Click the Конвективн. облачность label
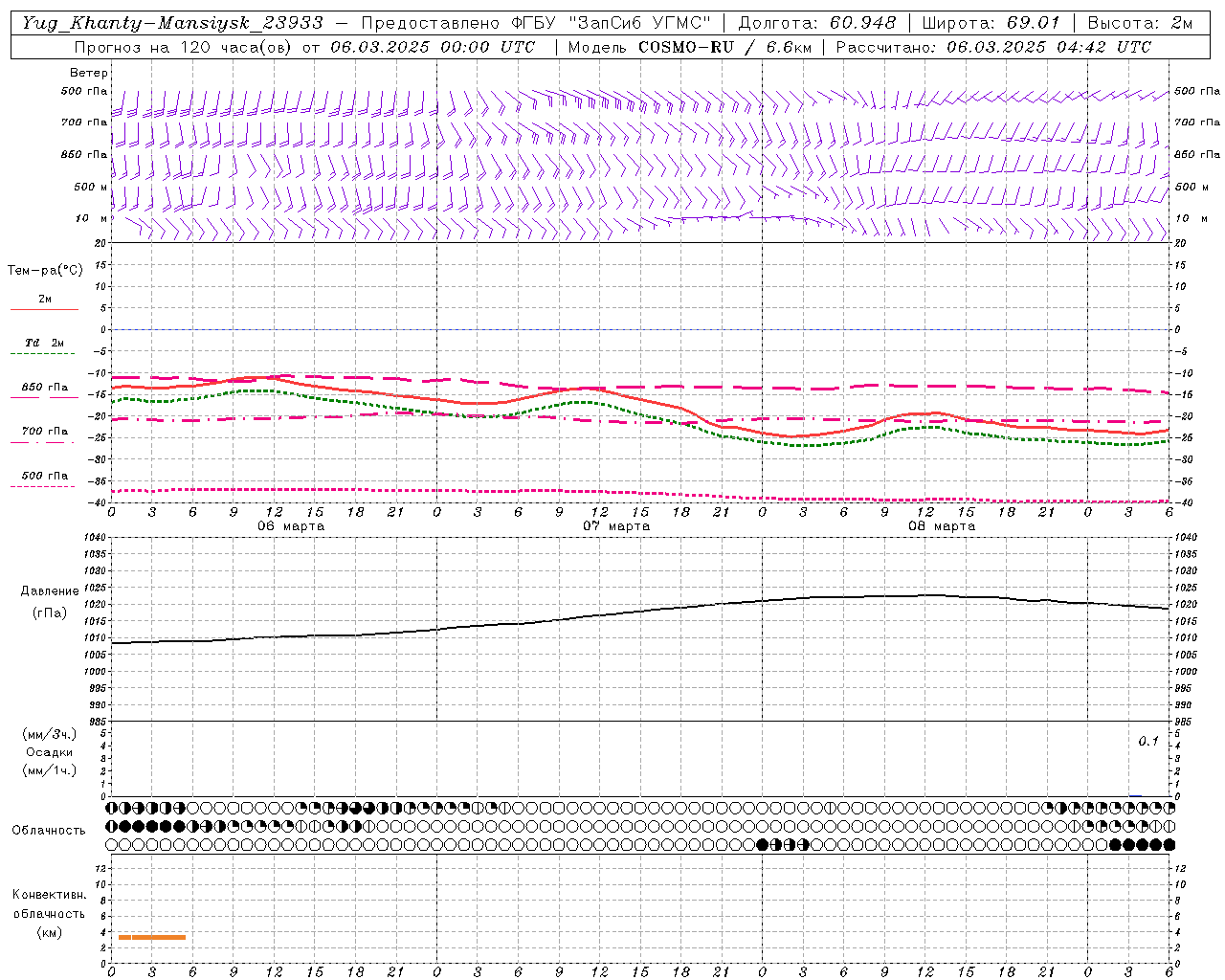 coord(49,904)
